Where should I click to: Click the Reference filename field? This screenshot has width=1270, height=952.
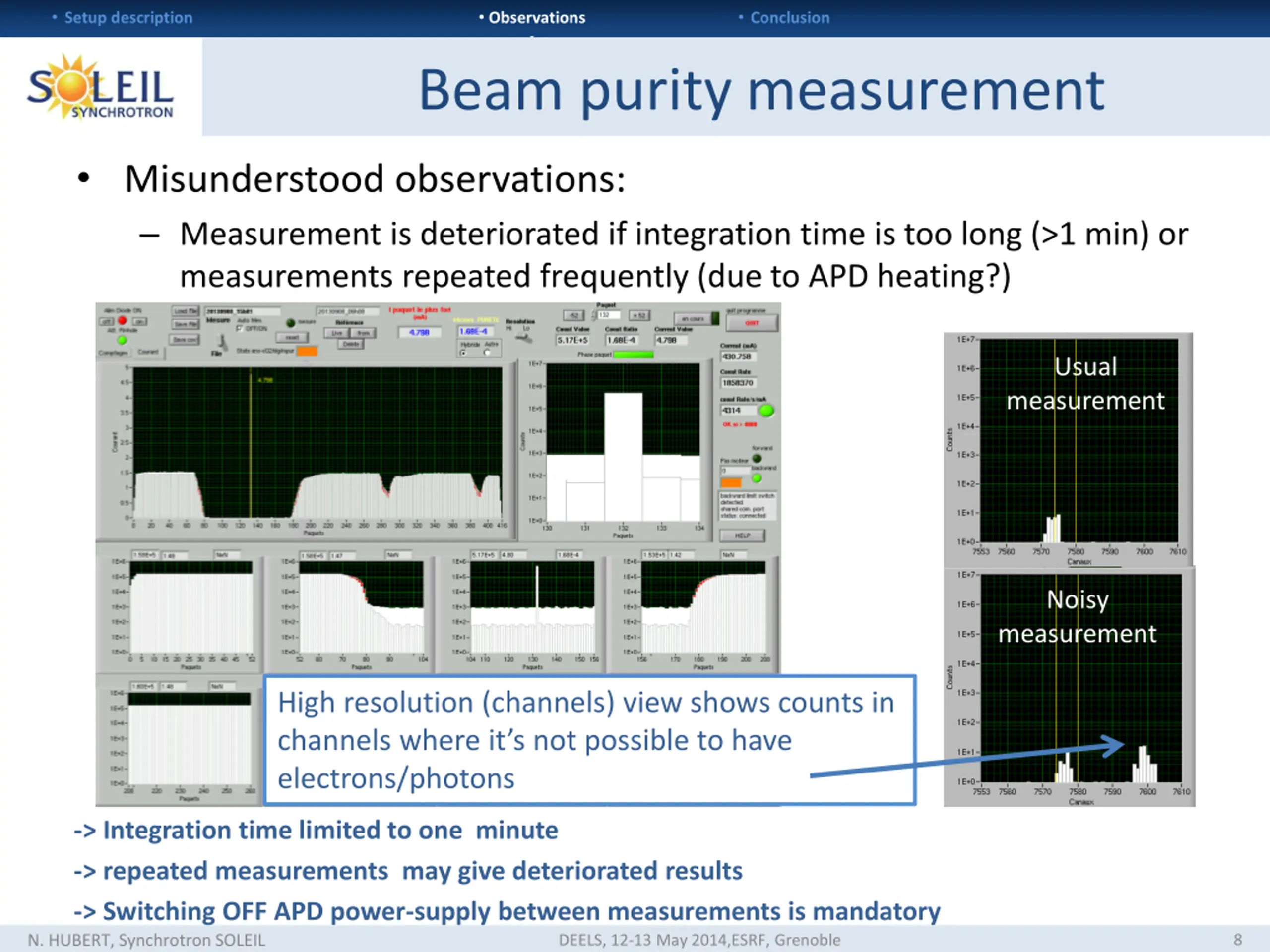[x=348, y=311]
